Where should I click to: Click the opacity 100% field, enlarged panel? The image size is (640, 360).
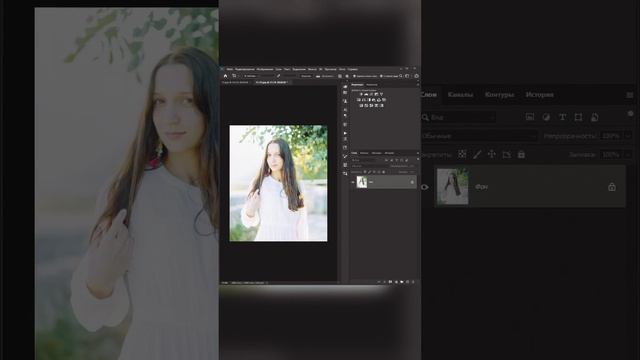[611, 136]
